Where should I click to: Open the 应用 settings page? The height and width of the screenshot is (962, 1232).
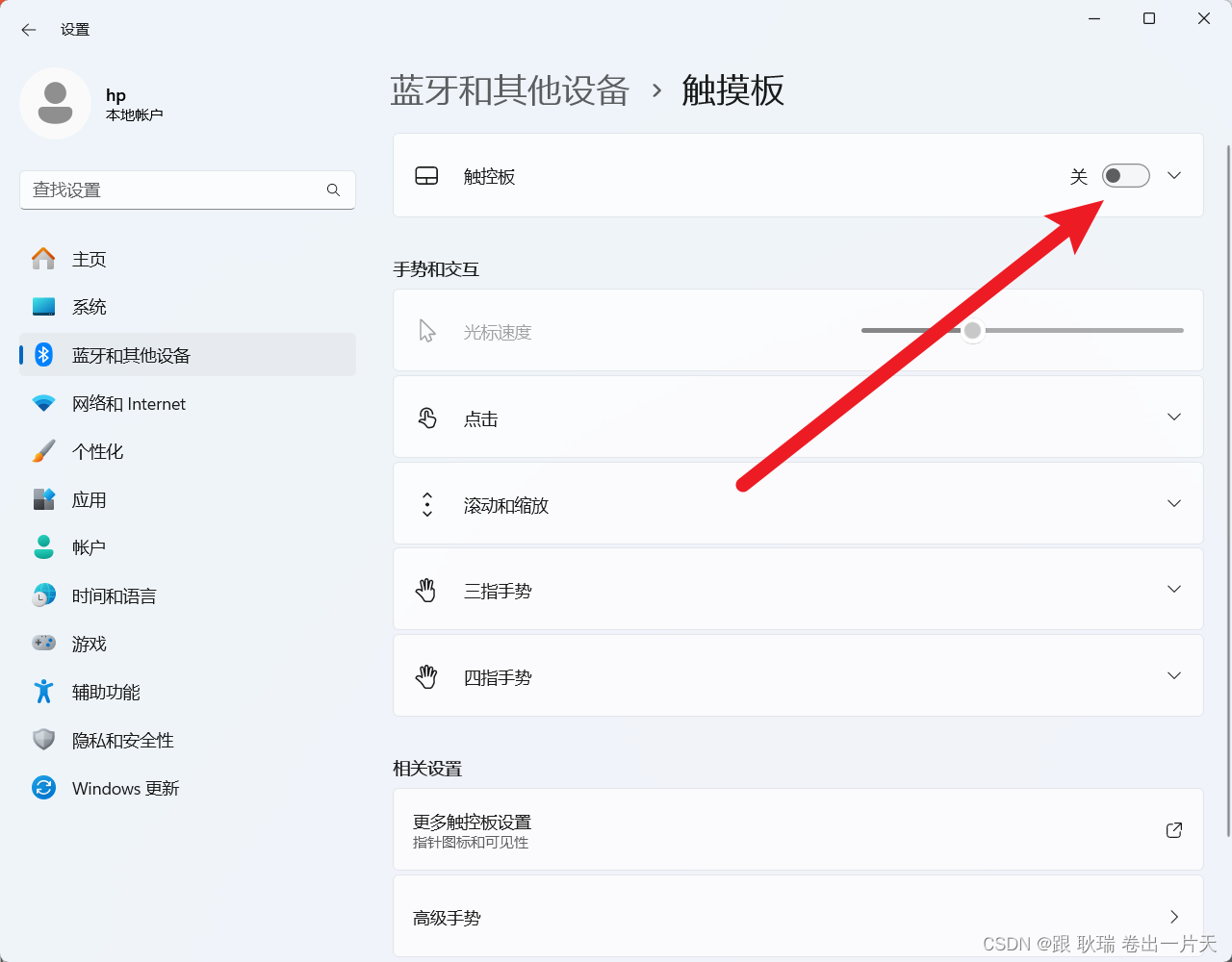(x=188, y=499)
